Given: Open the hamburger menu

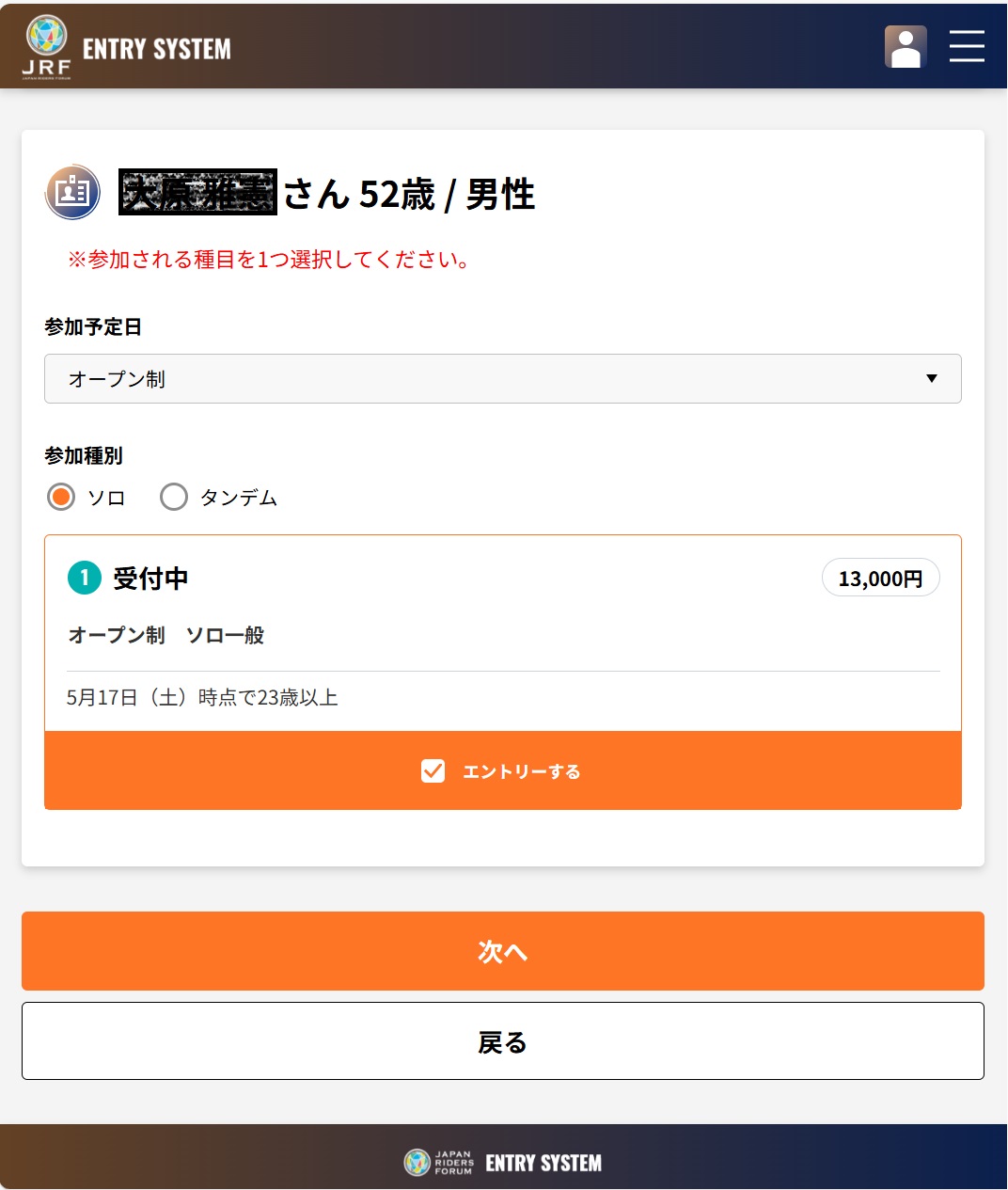Looking at the screenshot, I should 967,46.
